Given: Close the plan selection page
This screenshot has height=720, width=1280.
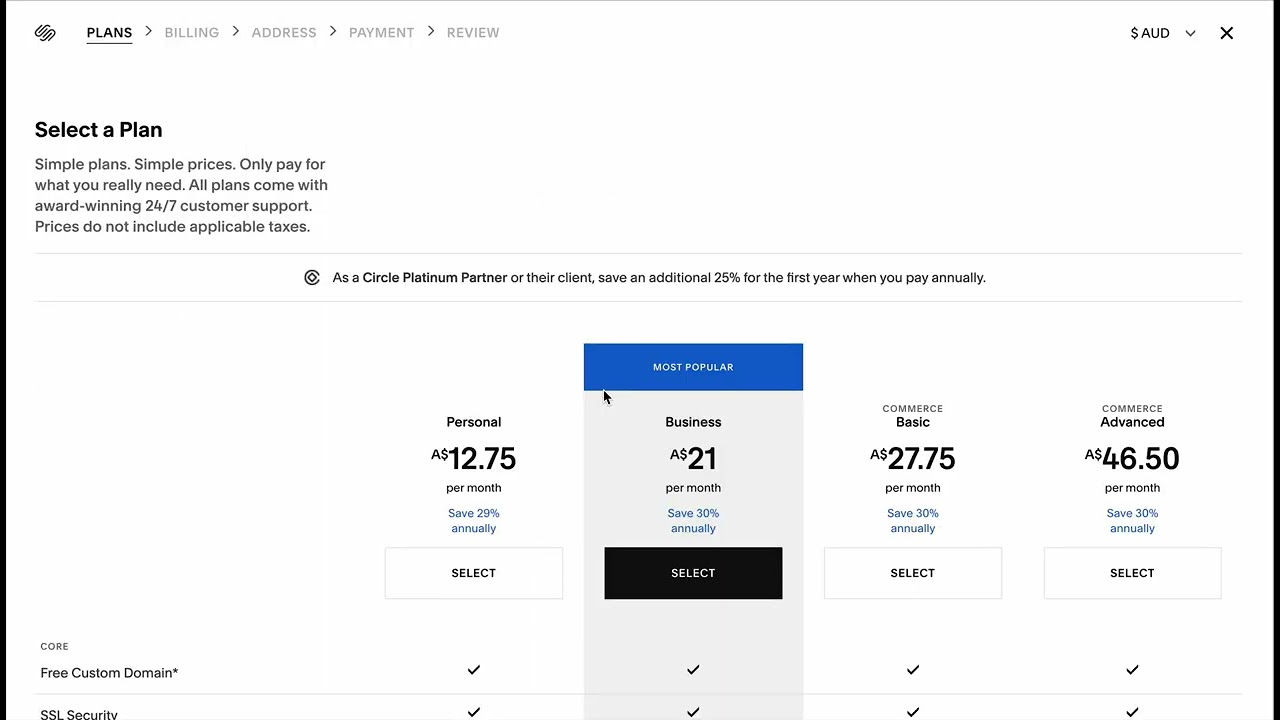Looking at the screenshot, I should coord(1227,33).
